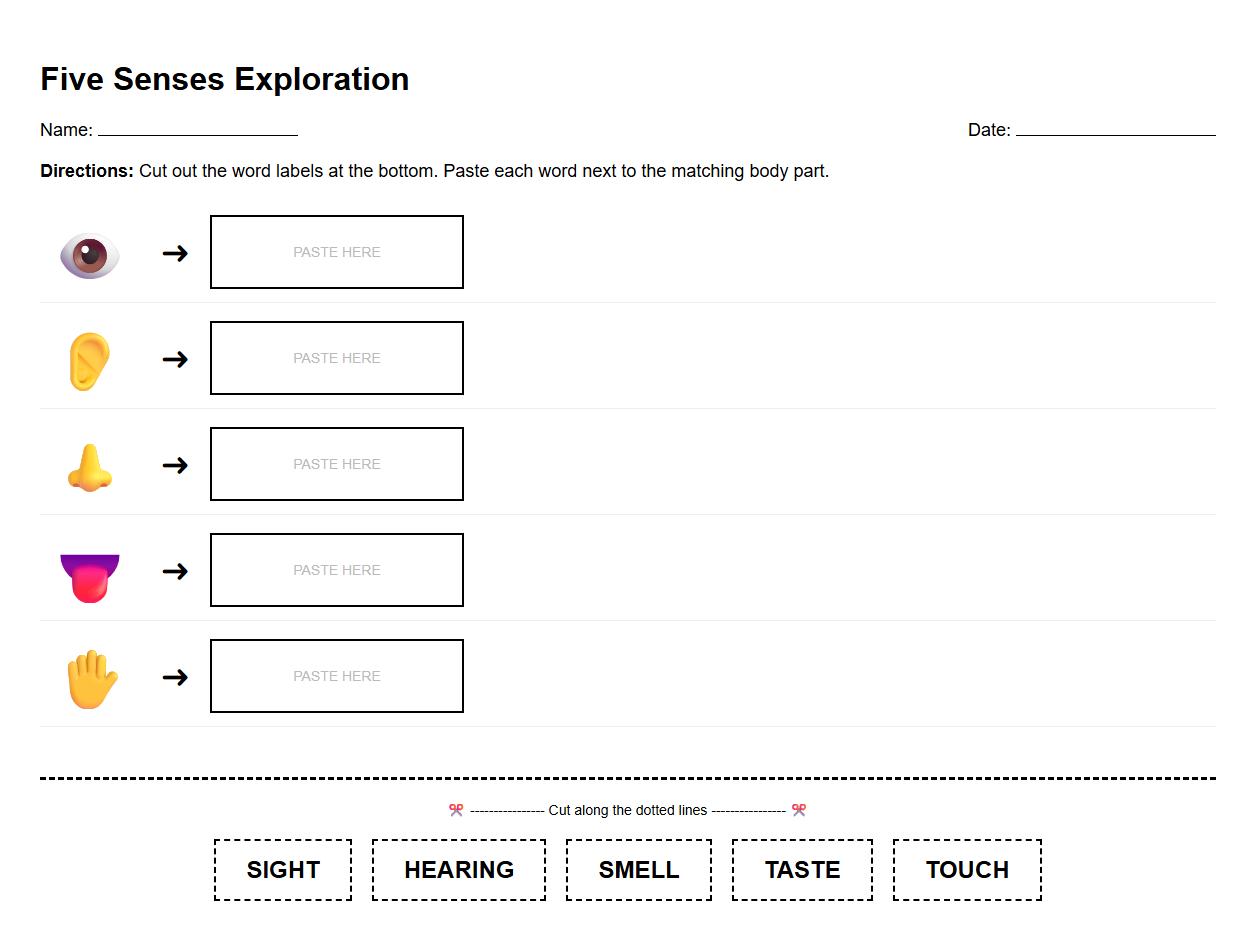Viewport: 1256px width, 941px height.
Task: Select the SIGHT word label
Action: pos(282,869)
